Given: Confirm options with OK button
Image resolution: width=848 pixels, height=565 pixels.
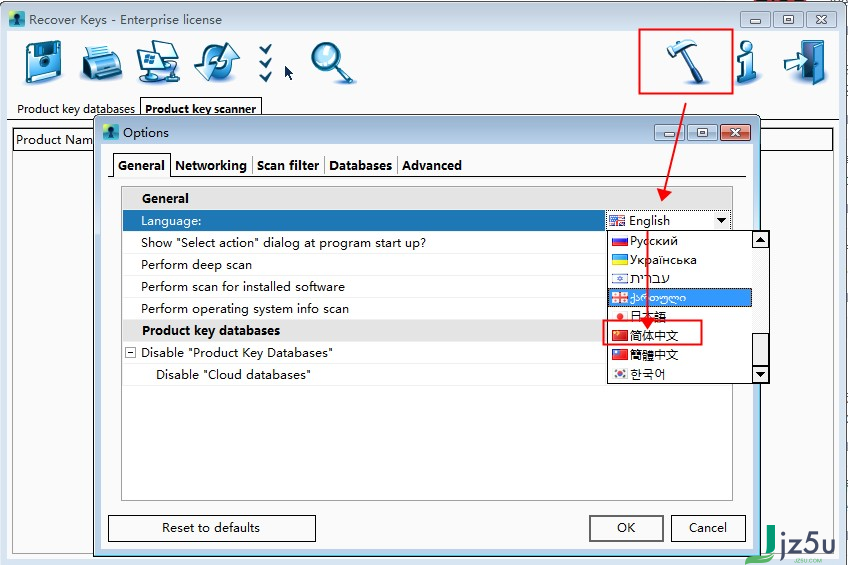Looking at the screenshot, I should click(626, 528).
